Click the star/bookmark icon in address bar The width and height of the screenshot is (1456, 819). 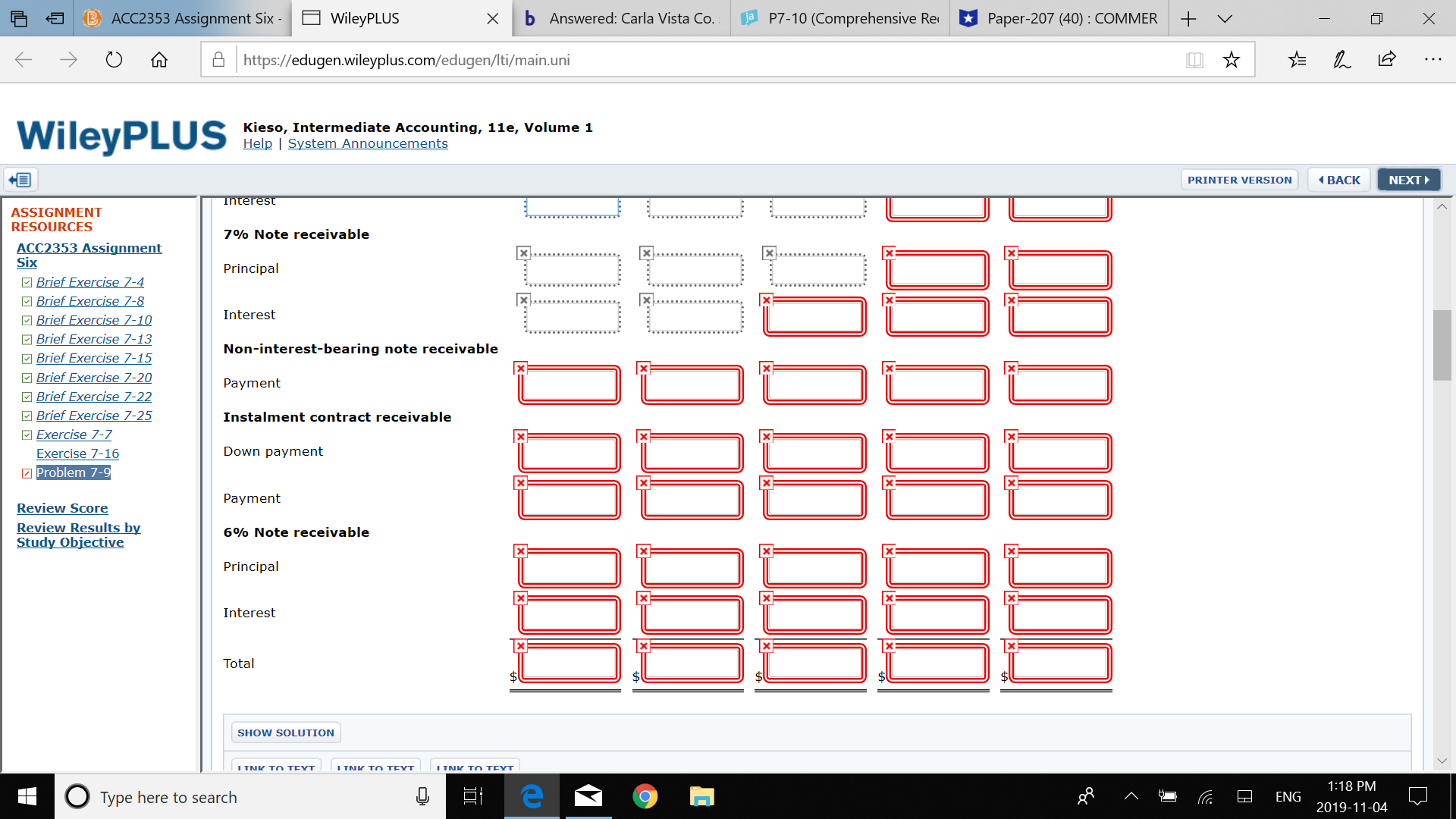[x=1231, y=60]
